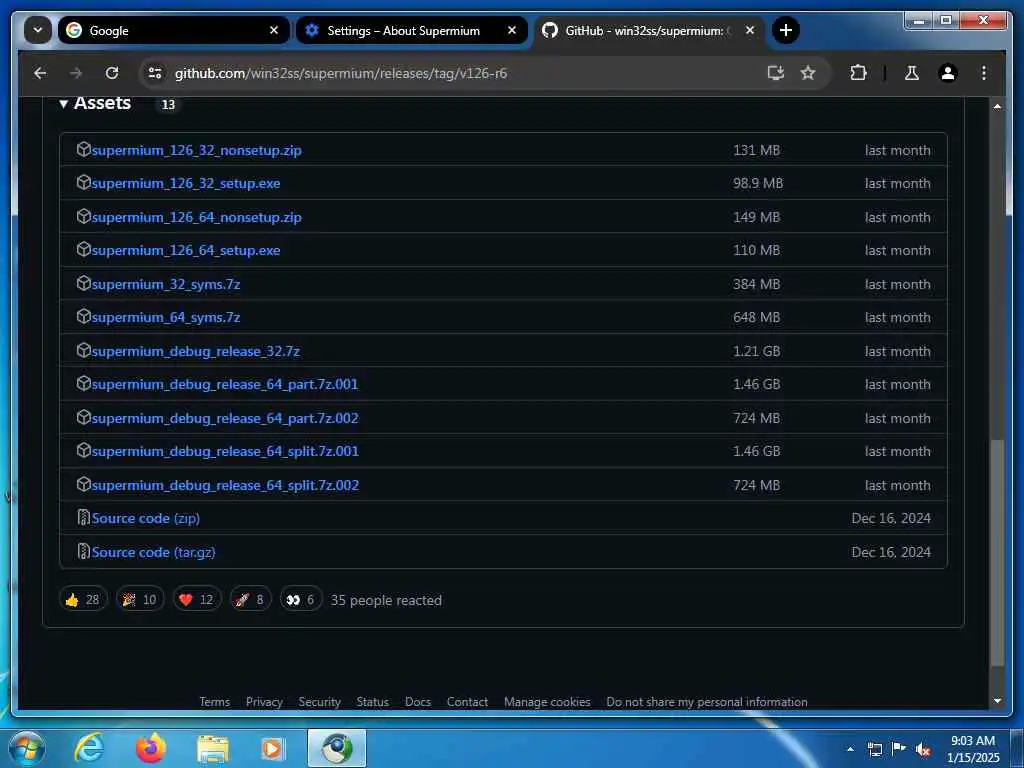
Task: Close the Google tab
Action: (274, 30)
